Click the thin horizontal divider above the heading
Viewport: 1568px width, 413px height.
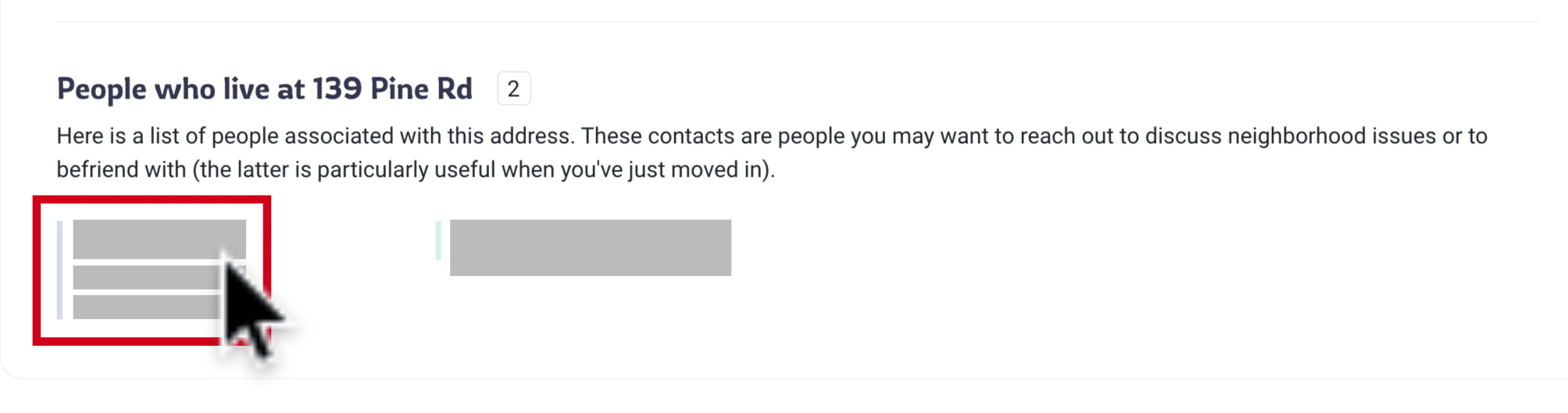(797, 22)
